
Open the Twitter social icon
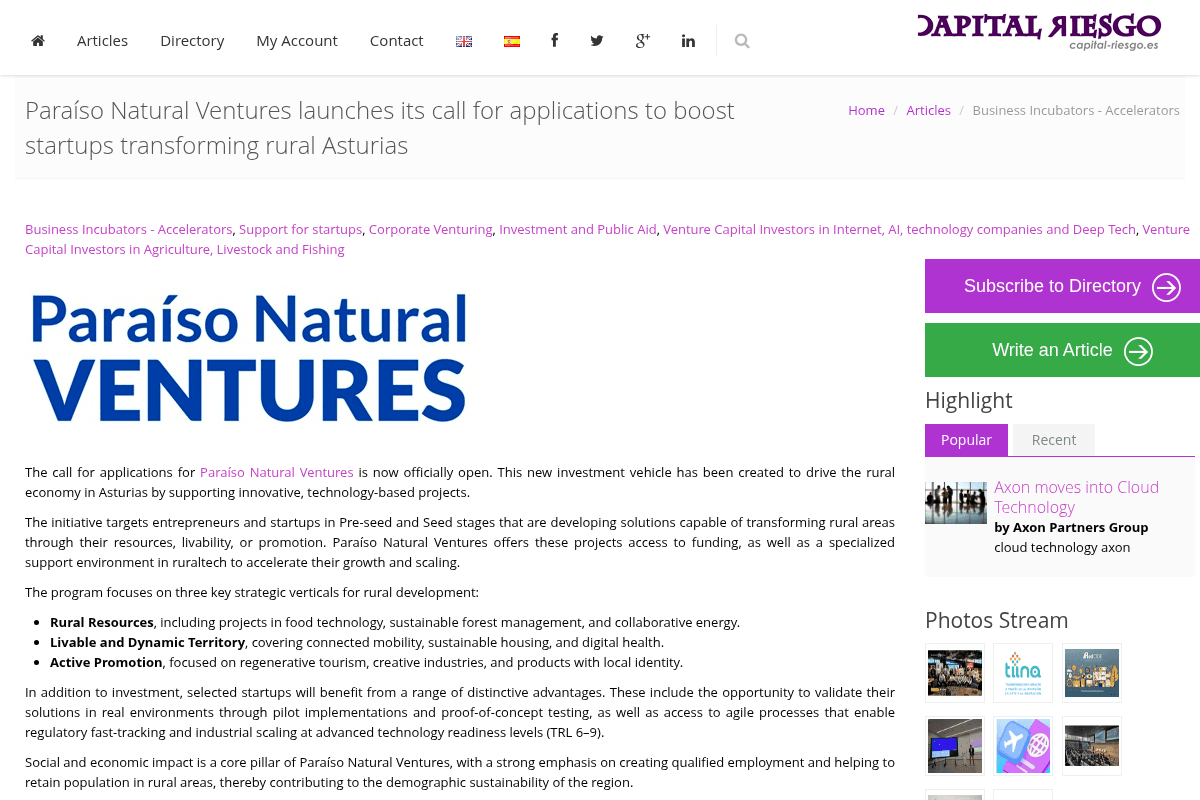tap(597, 40)
